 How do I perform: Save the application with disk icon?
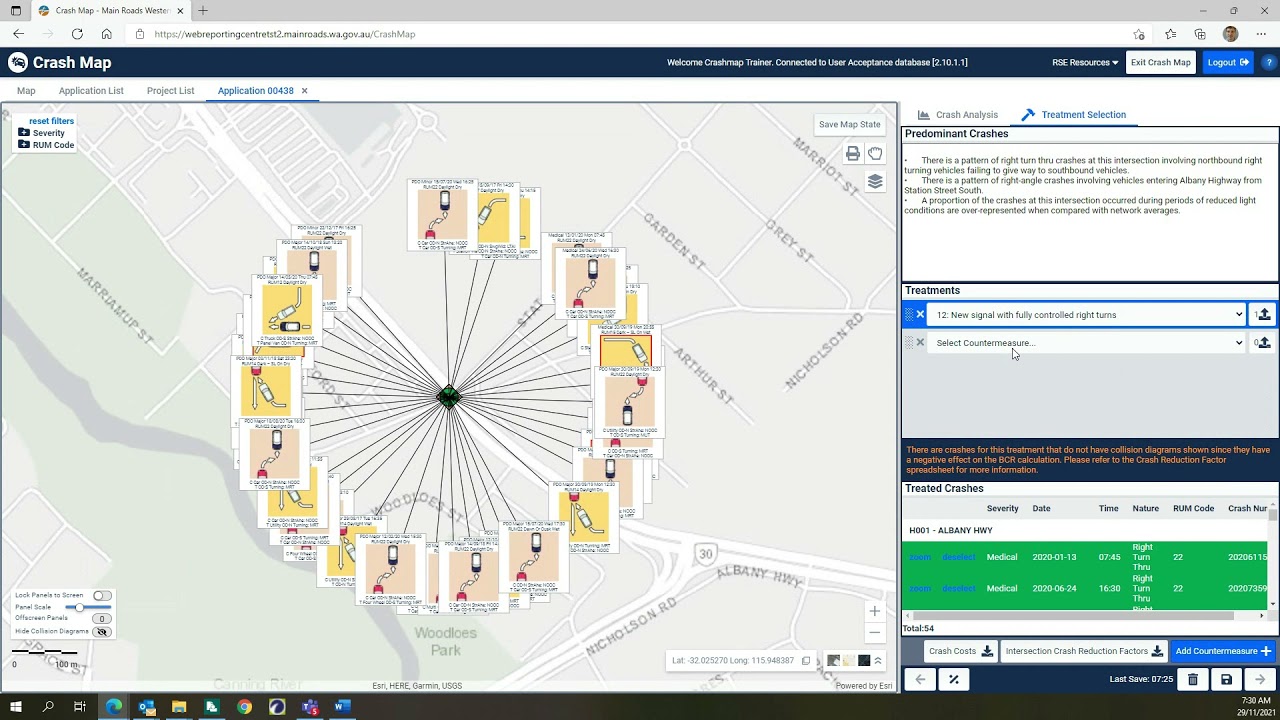(x=1226, y=679)
